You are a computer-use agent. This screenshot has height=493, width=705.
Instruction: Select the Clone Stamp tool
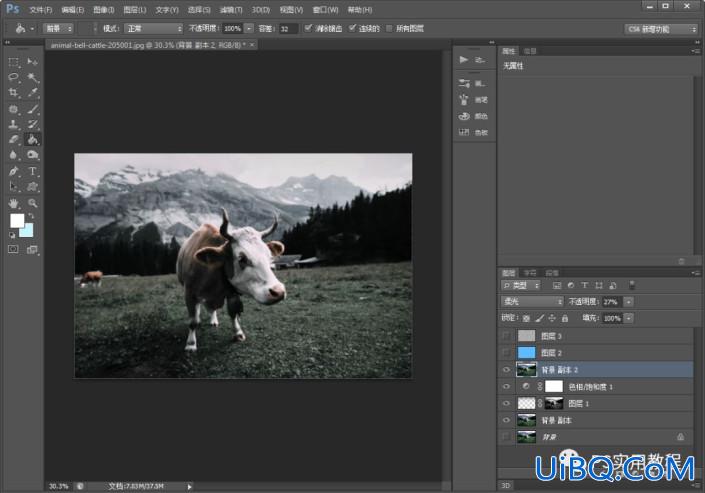point(13,124)
